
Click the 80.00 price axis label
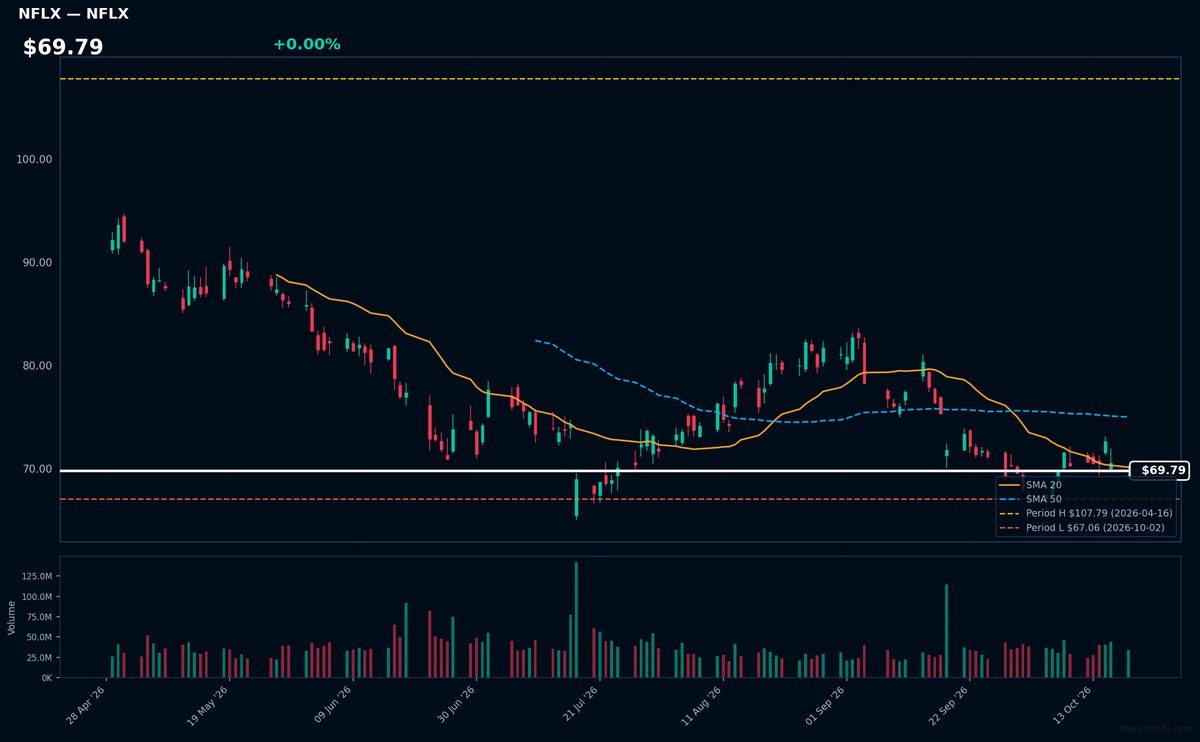pyautogui.click(x=37, y=366)
